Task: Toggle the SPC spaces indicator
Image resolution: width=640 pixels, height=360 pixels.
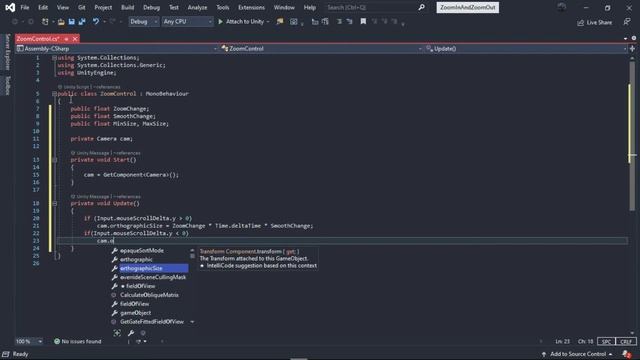Action: pos(606,341)
